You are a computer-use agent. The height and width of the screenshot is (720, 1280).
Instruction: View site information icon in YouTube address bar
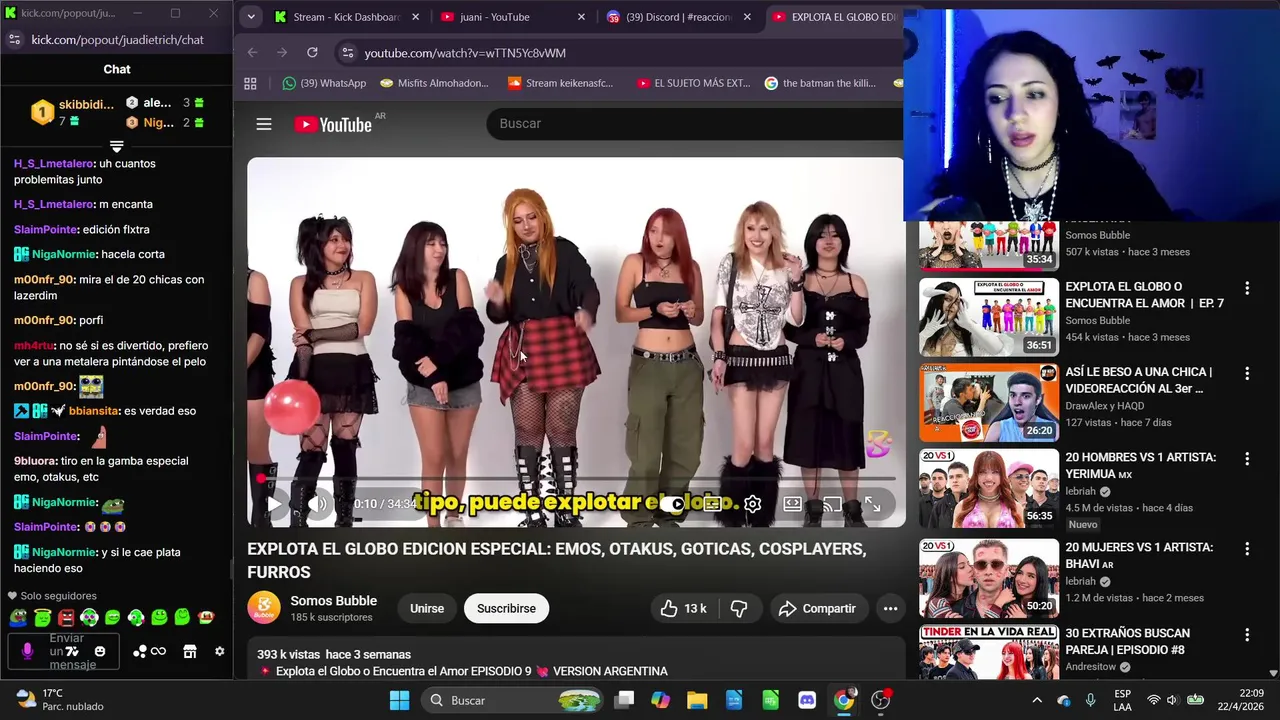point(347,53)
